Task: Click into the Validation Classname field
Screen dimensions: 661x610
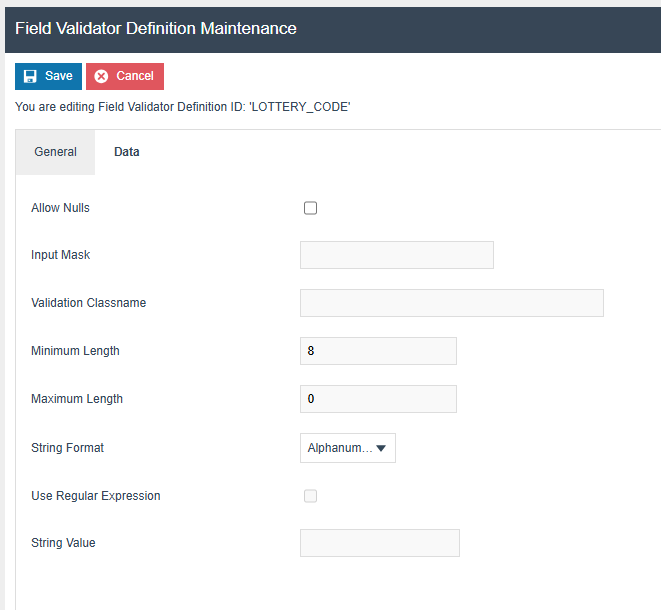Action: click(x=451, y=303)
